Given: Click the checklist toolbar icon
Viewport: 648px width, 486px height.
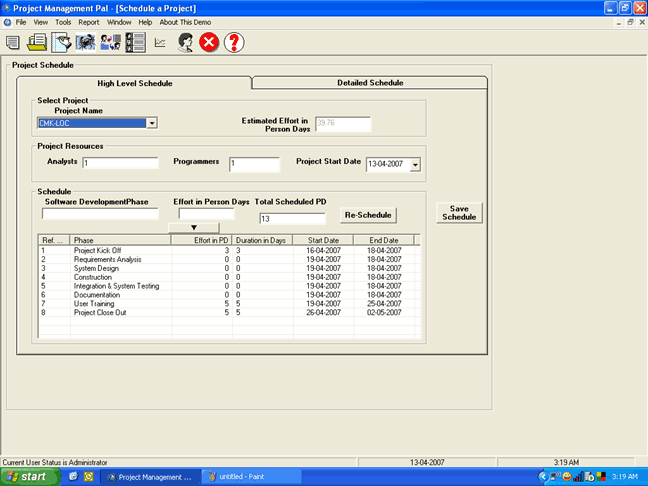Looking at the screenshot, I should (x=134, y=42).
